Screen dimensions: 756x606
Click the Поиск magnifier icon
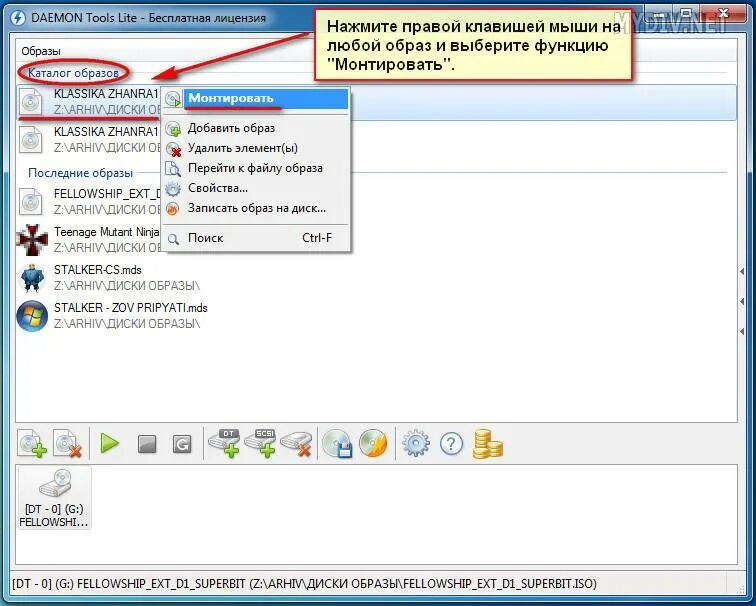click(173, 239)
